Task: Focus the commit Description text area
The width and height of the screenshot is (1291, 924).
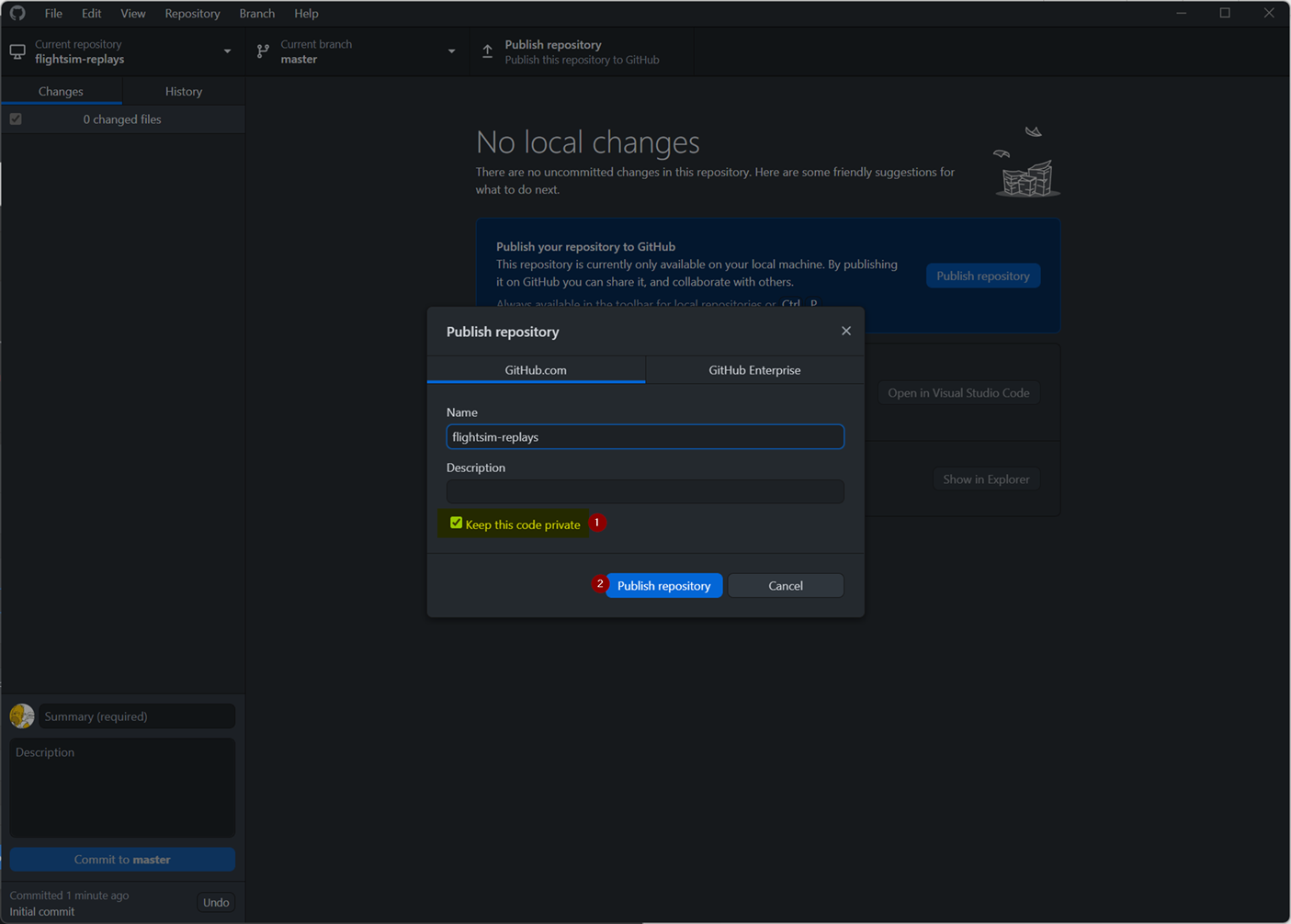Action: coord(122,788)
